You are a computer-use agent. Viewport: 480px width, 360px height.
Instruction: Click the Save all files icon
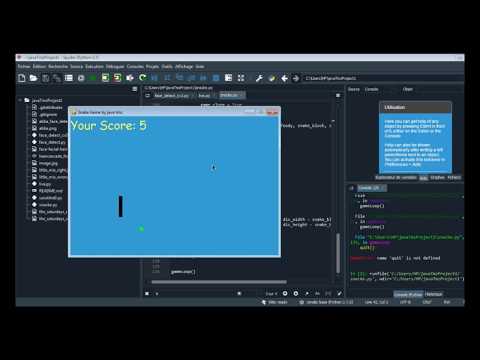pyautogui.click(x=57, y=78)
